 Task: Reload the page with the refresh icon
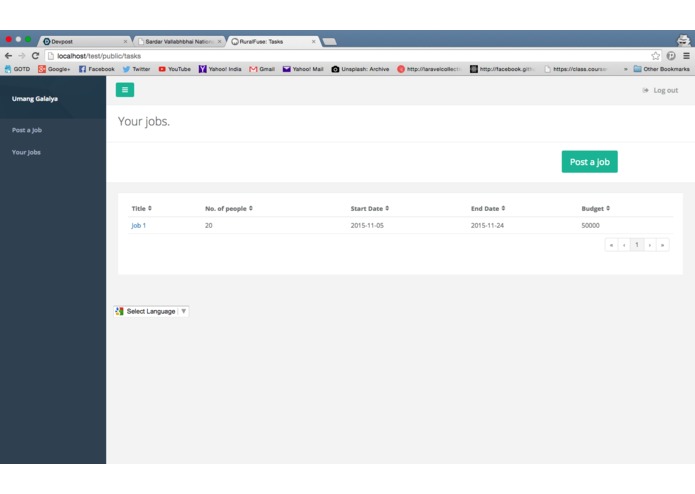tap(35, 56)
